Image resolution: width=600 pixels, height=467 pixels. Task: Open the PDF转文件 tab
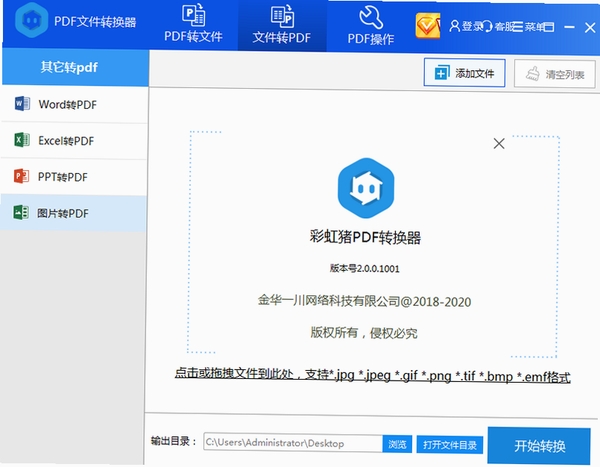pyautogui.click(x=193, y=24)
